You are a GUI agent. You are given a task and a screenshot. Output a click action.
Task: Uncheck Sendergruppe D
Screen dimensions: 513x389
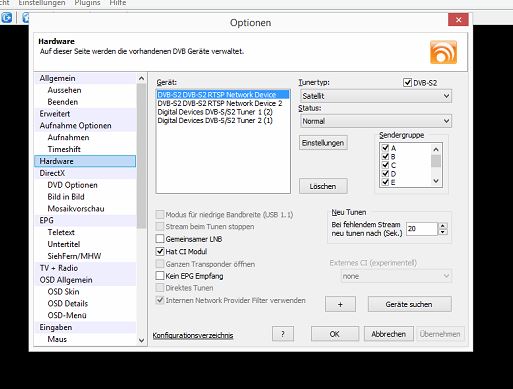385,174
